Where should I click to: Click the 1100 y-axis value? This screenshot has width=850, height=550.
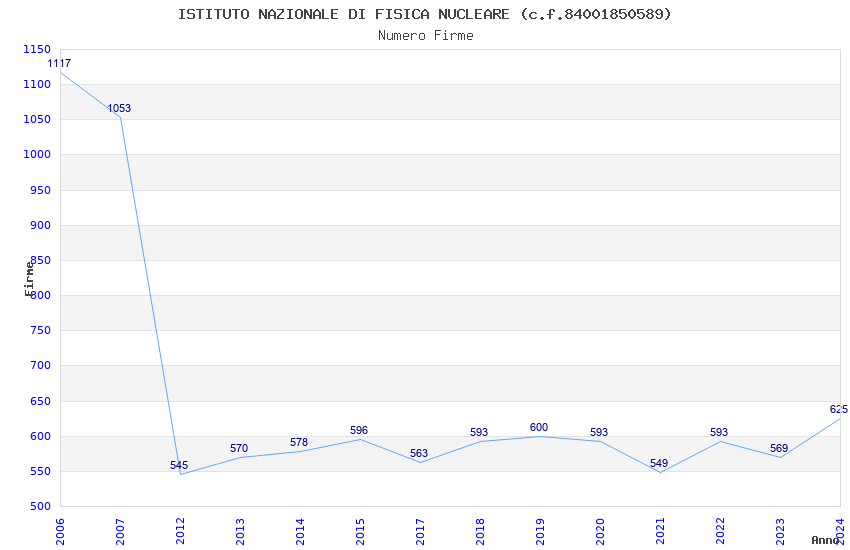point(37,85)
